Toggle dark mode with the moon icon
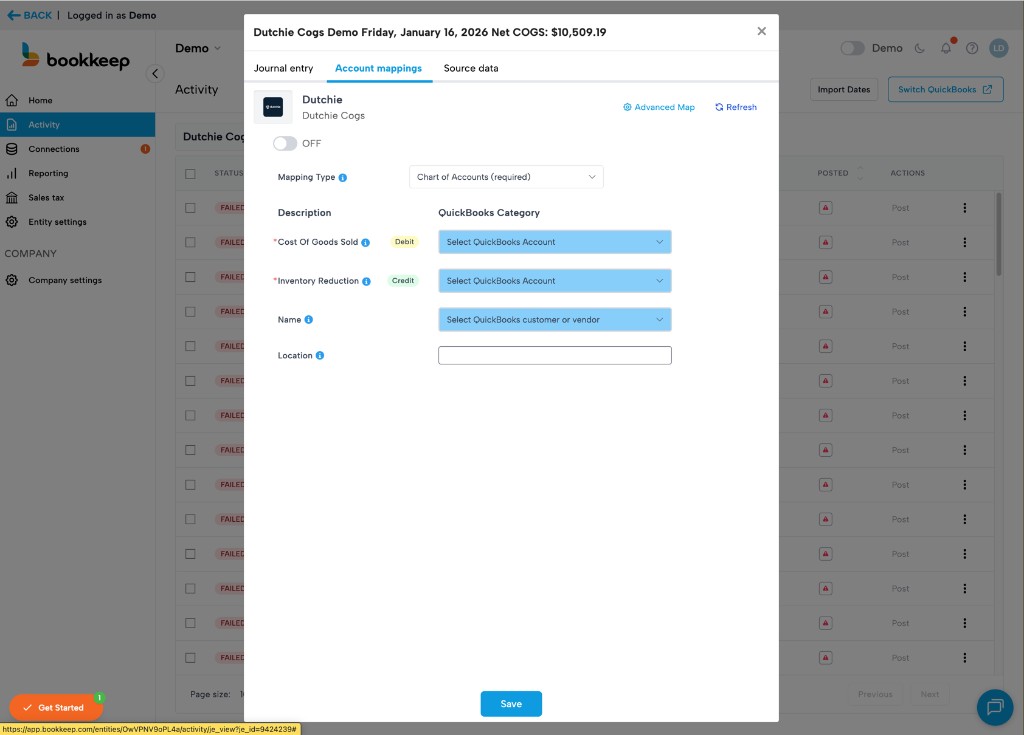Viewport: 1024px width, 735px height. (x=919, y=47)
